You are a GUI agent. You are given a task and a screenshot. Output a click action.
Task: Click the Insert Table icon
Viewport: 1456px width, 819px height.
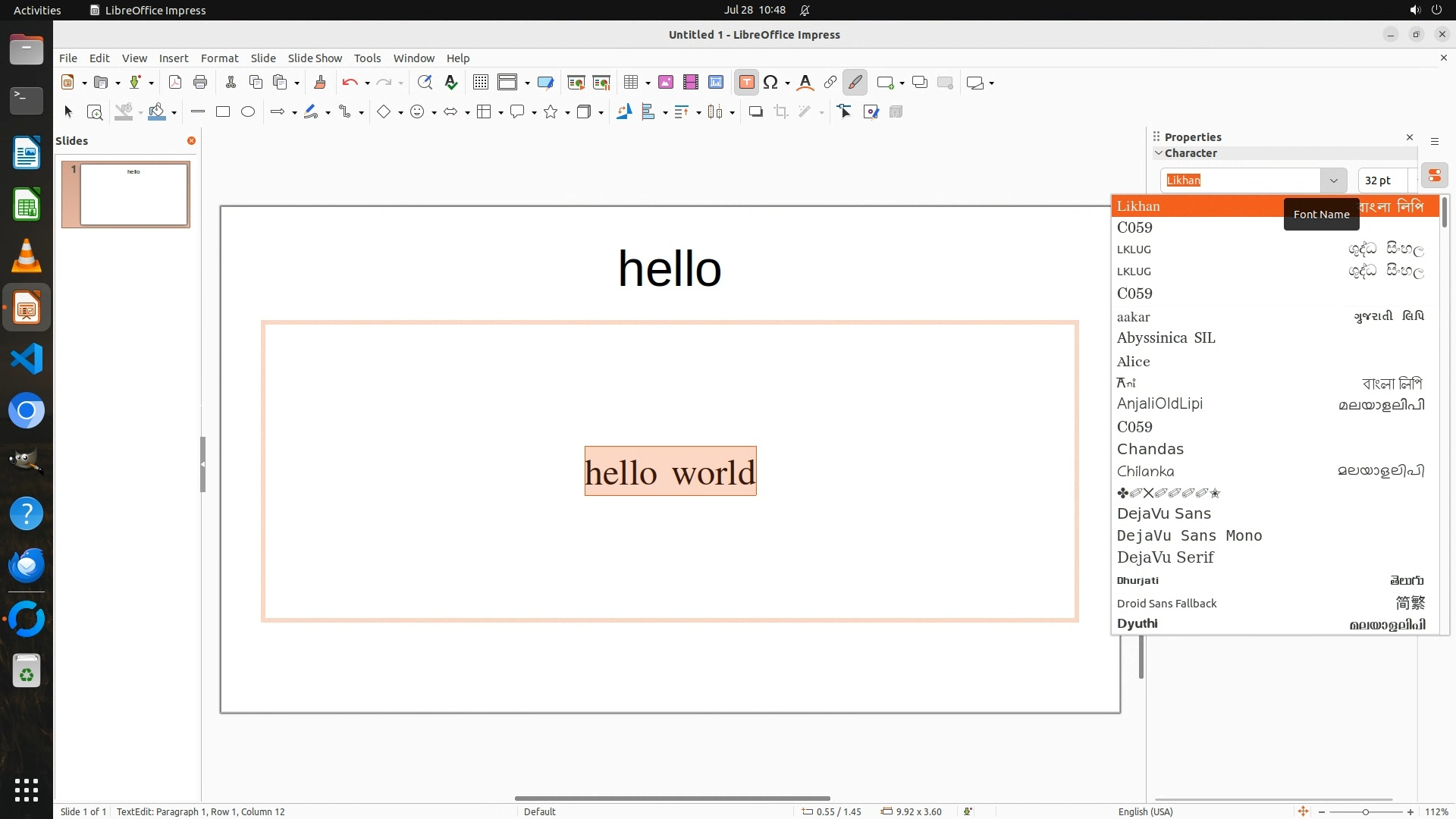[x=630, y=83]
